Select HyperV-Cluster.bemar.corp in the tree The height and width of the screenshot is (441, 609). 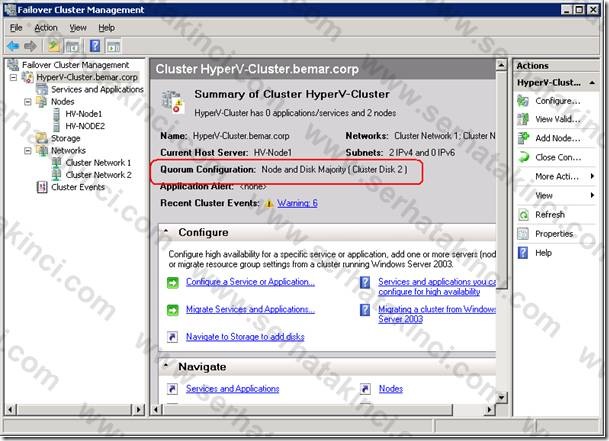pos(87,77)
